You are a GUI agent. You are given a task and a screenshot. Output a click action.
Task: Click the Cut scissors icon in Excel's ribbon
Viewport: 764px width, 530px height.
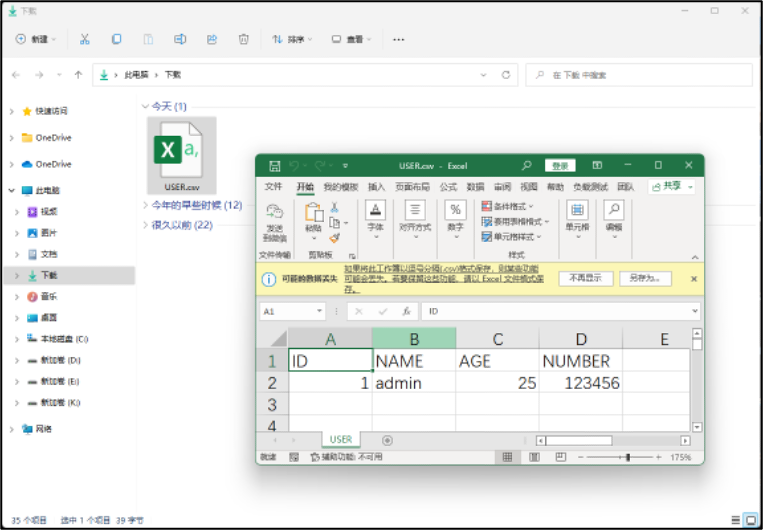pos(334,207)
